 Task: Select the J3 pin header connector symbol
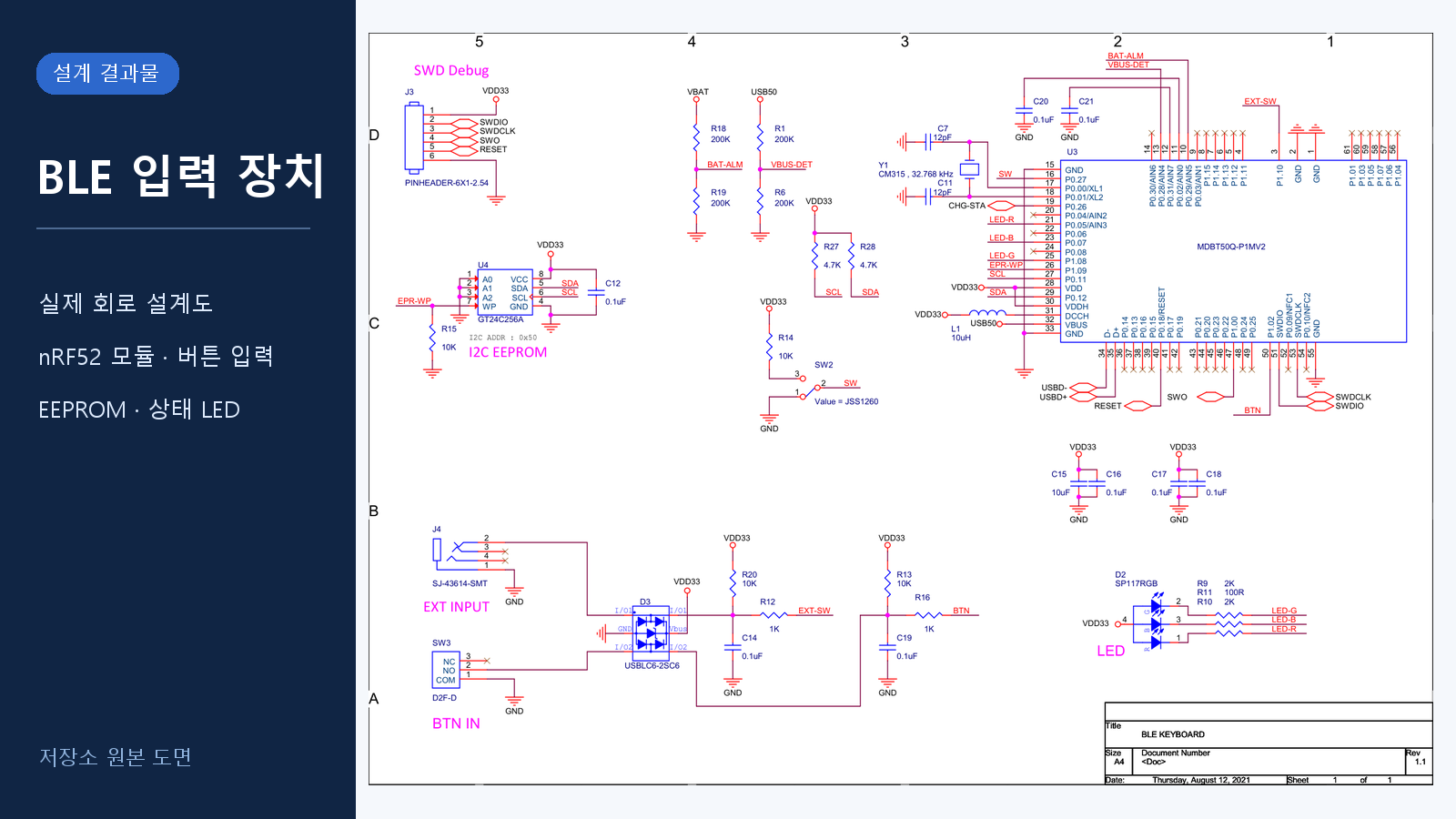click(x=414, y=136)
